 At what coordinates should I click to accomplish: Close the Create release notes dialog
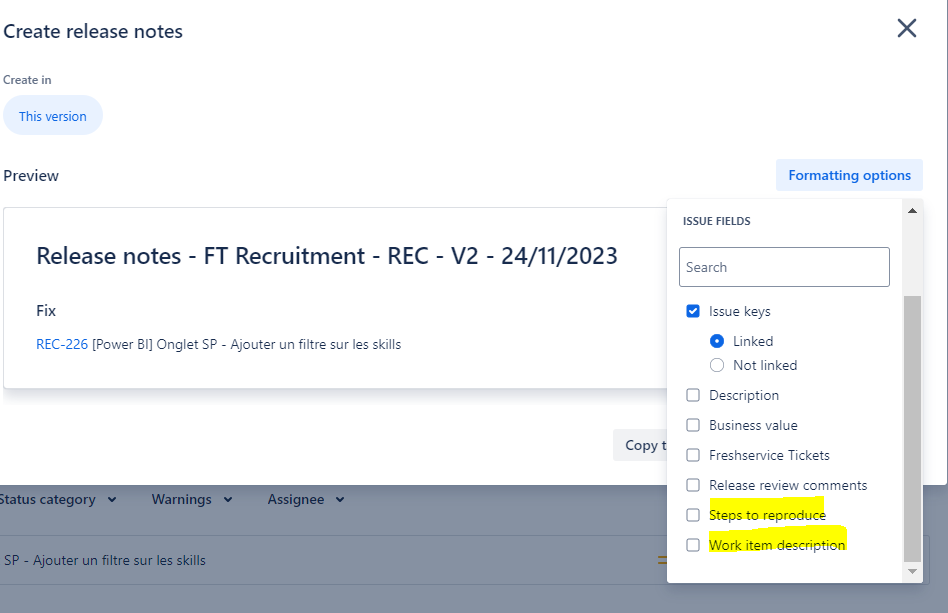(907, 28)
